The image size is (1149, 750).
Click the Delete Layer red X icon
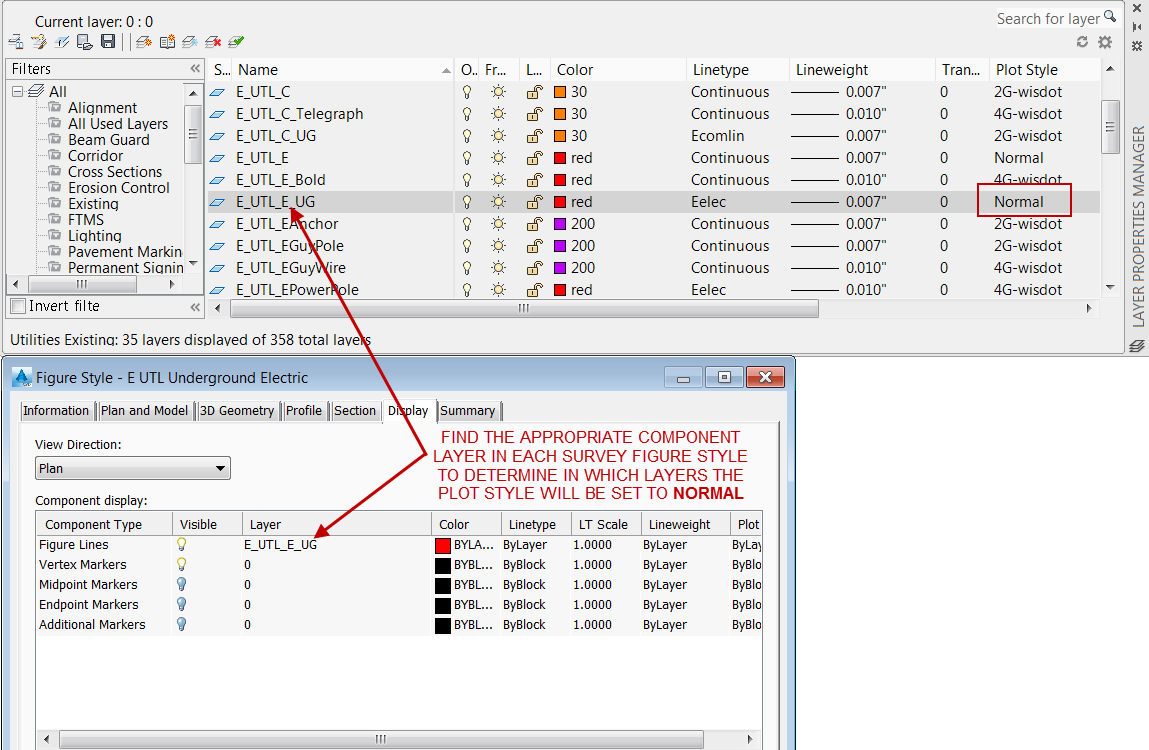(213, 42)
